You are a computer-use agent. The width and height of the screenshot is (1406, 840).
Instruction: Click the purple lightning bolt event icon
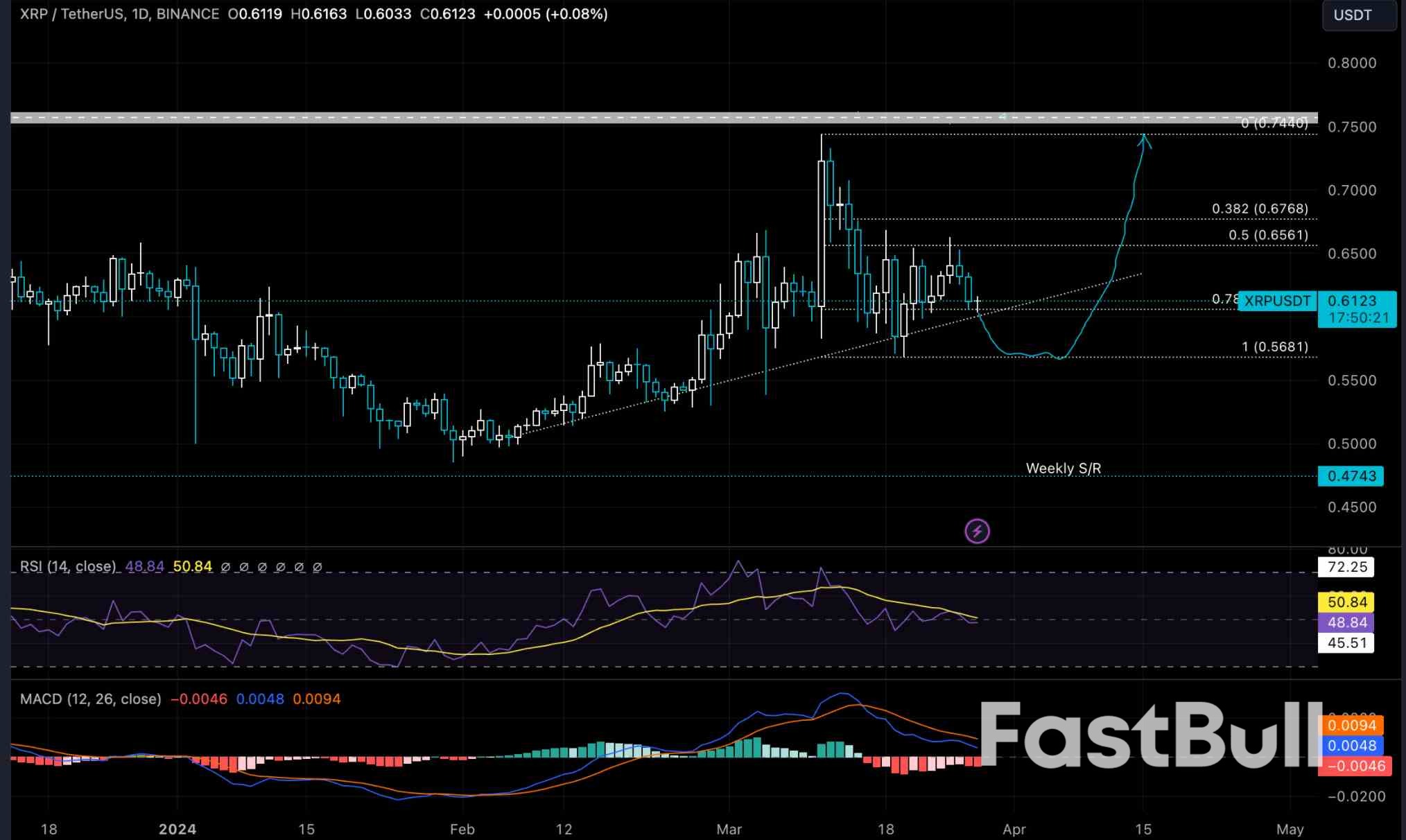[977, 532]
